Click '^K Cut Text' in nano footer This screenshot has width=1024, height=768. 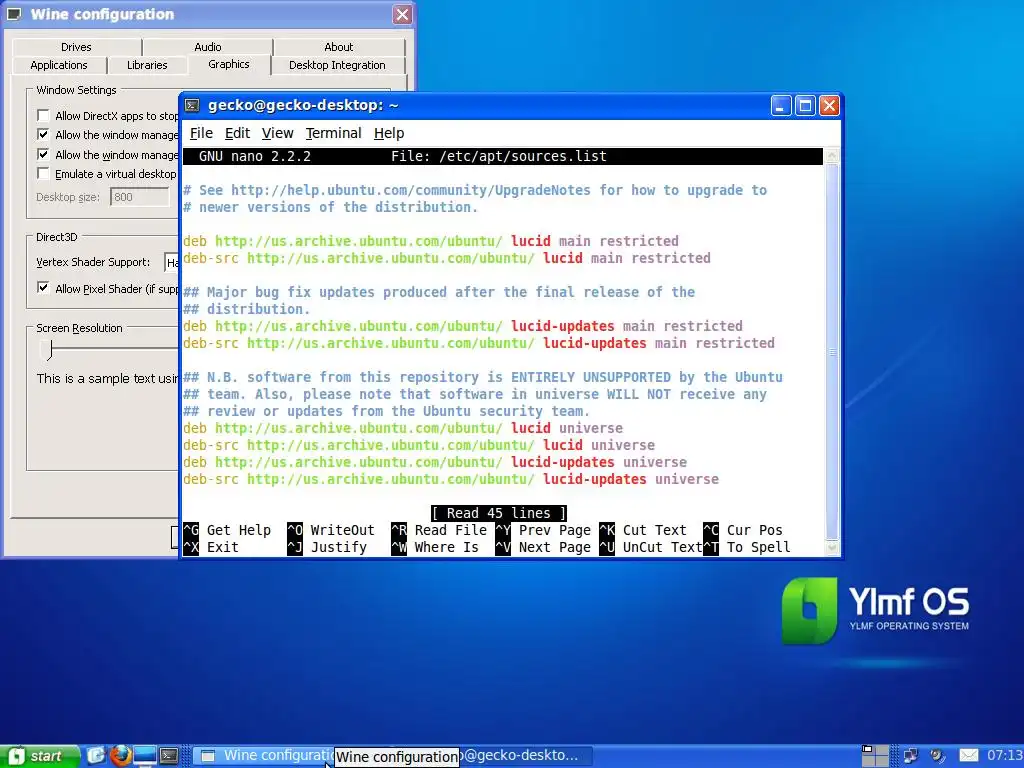(643, 530)
